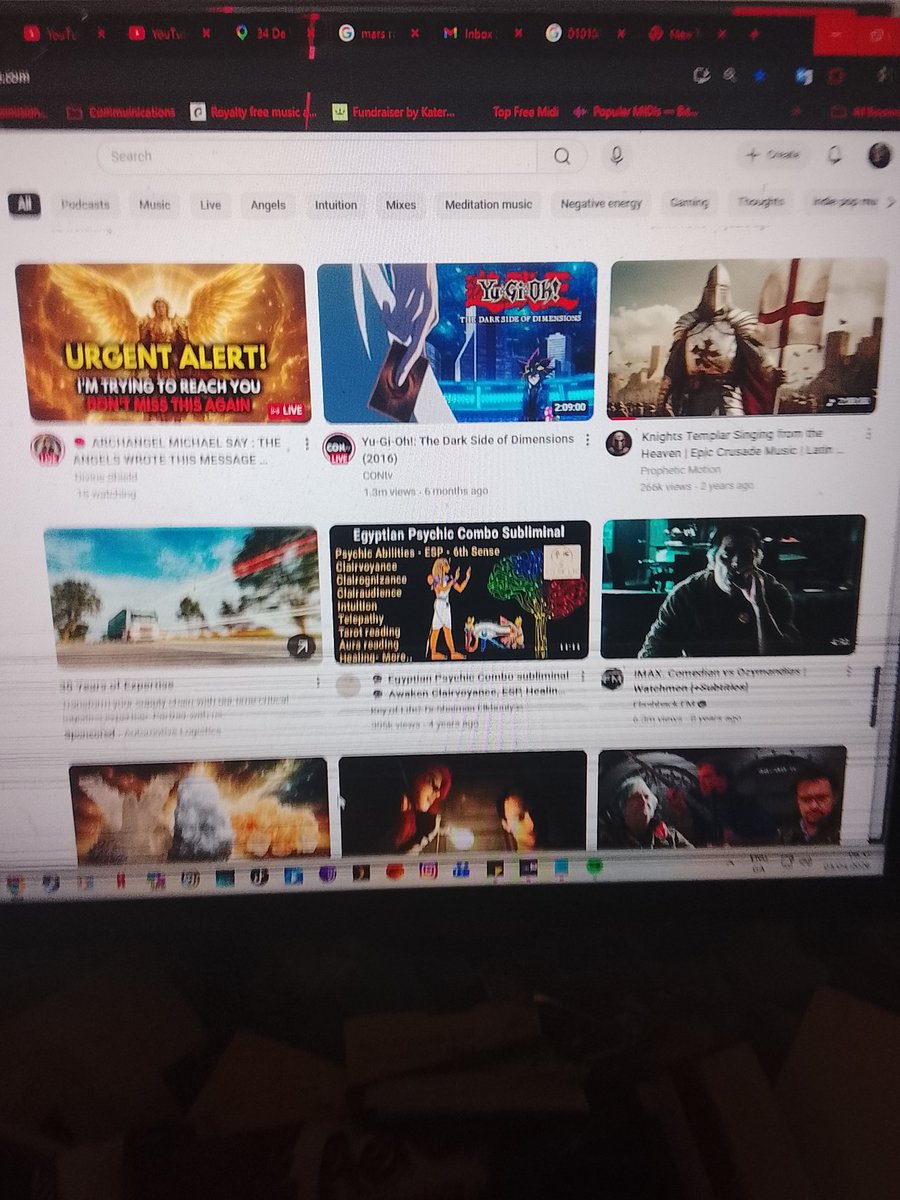
Task: Open options menu for Knights Templar video
Action: (868, 435)
